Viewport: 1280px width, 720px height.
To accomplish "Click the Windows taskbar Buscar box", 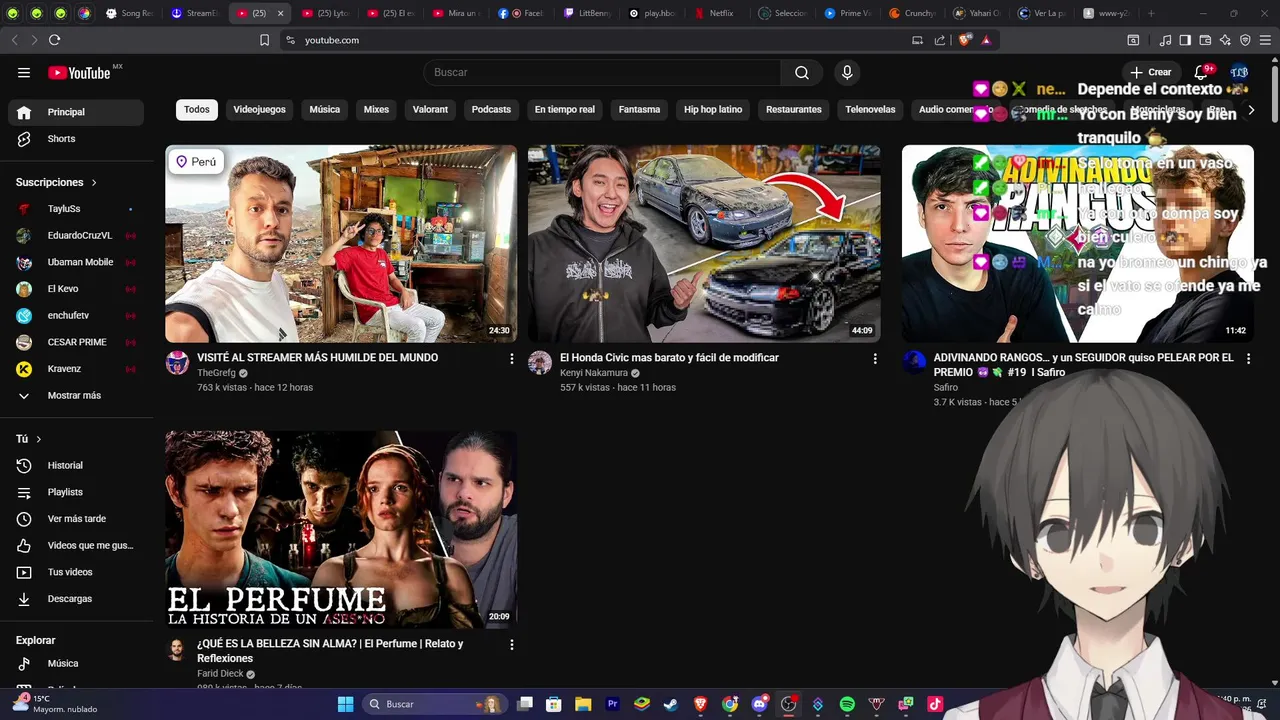I will pos(434,704).
